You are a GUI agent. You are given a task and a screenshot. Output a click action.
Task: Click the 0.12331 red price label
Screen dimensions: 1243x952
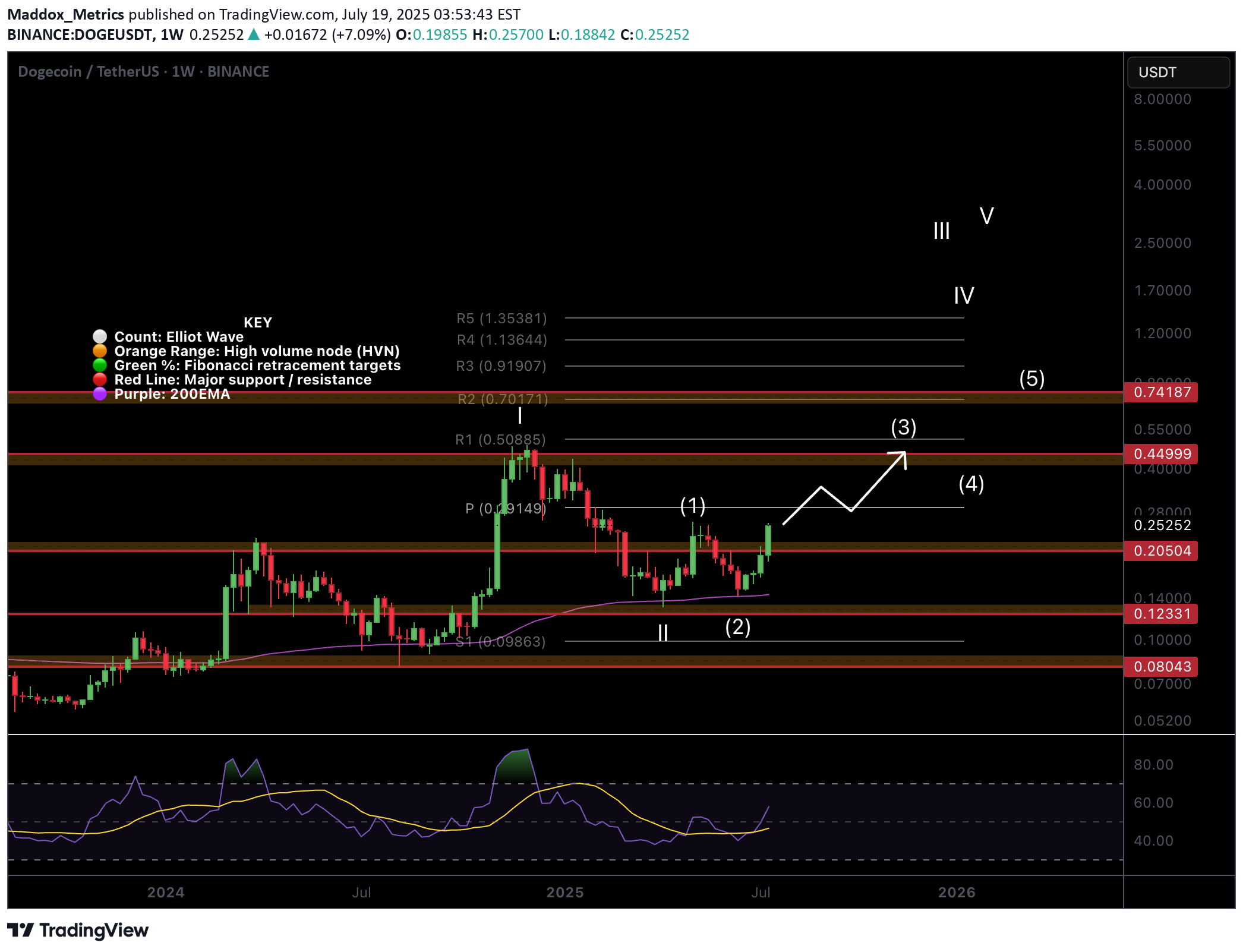click(x=1161, y=614)
